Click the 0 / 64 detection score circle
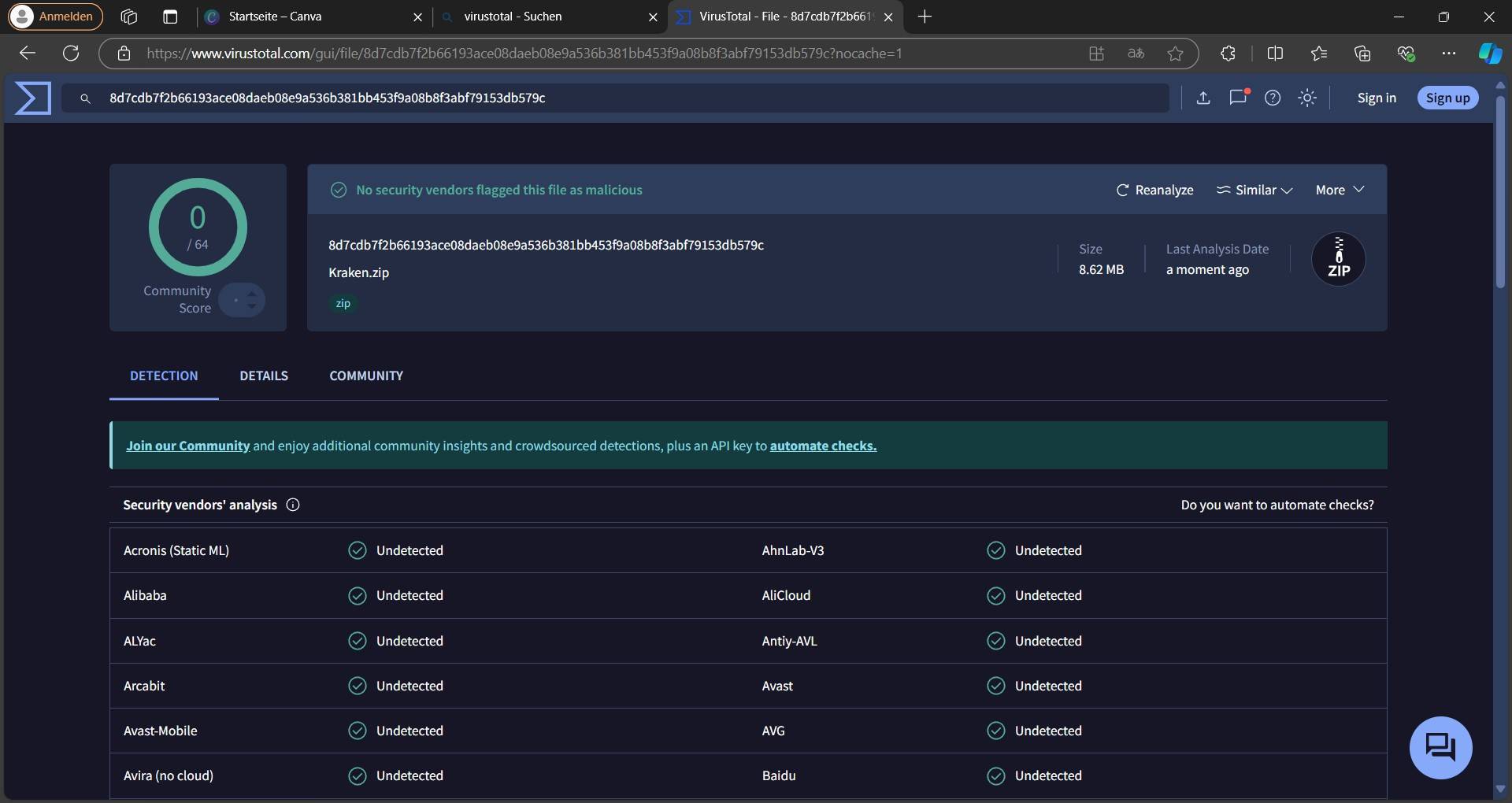The height and width of the screenshot is (803, 1512). [198, 227]
